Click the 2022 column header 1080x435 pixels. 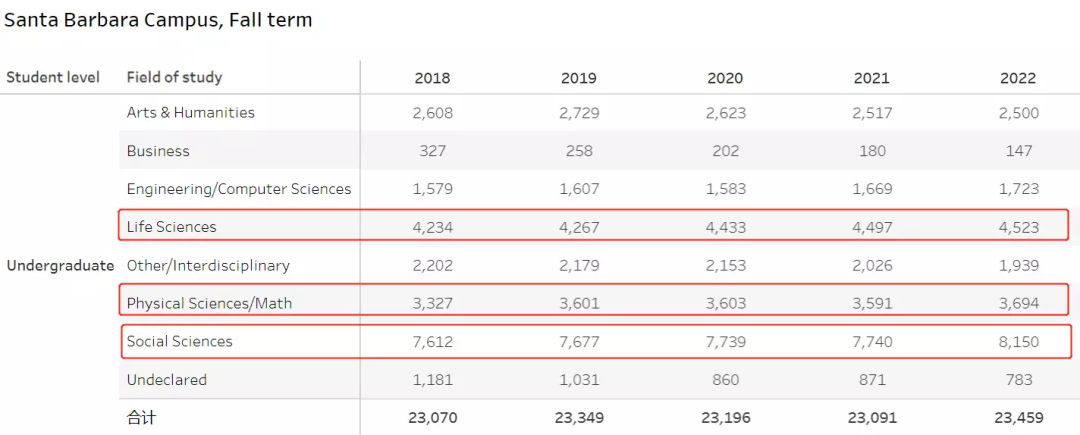tap(1018, 78)
